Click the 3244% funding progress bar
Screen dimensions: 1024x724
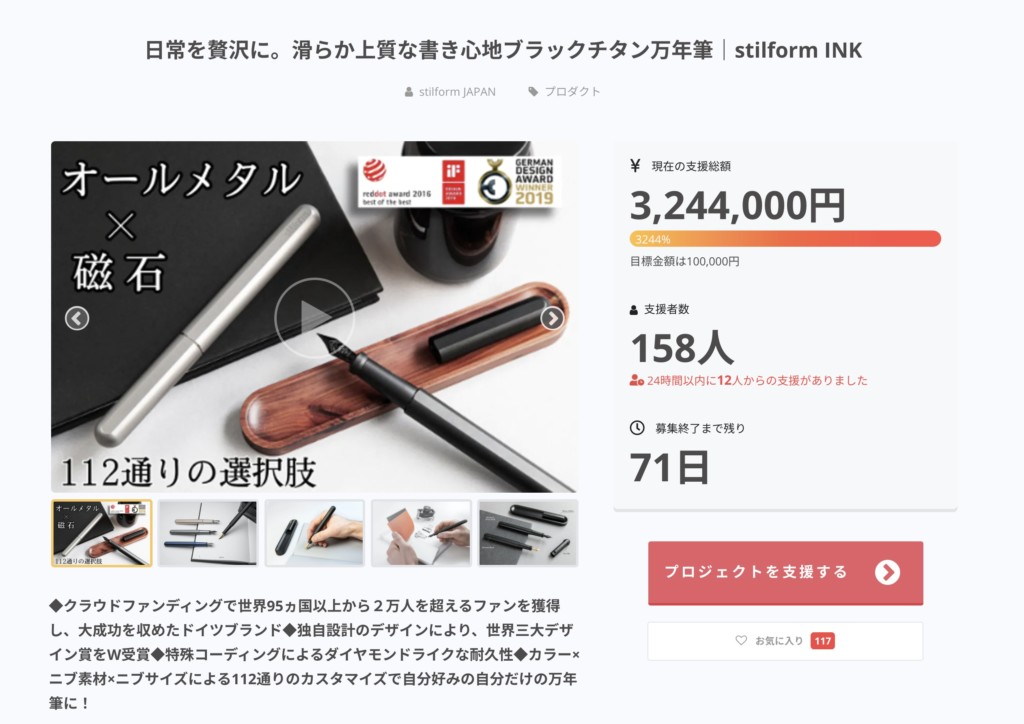pos(785,239)
